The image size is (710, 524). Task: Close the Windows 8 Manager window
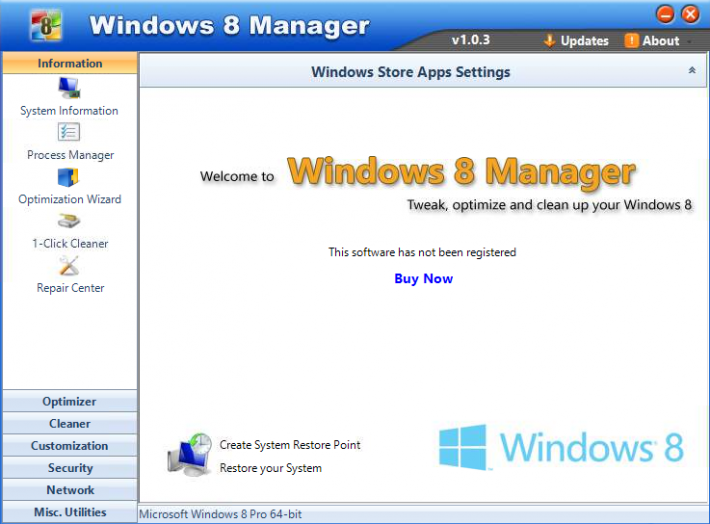pos(691,14)
